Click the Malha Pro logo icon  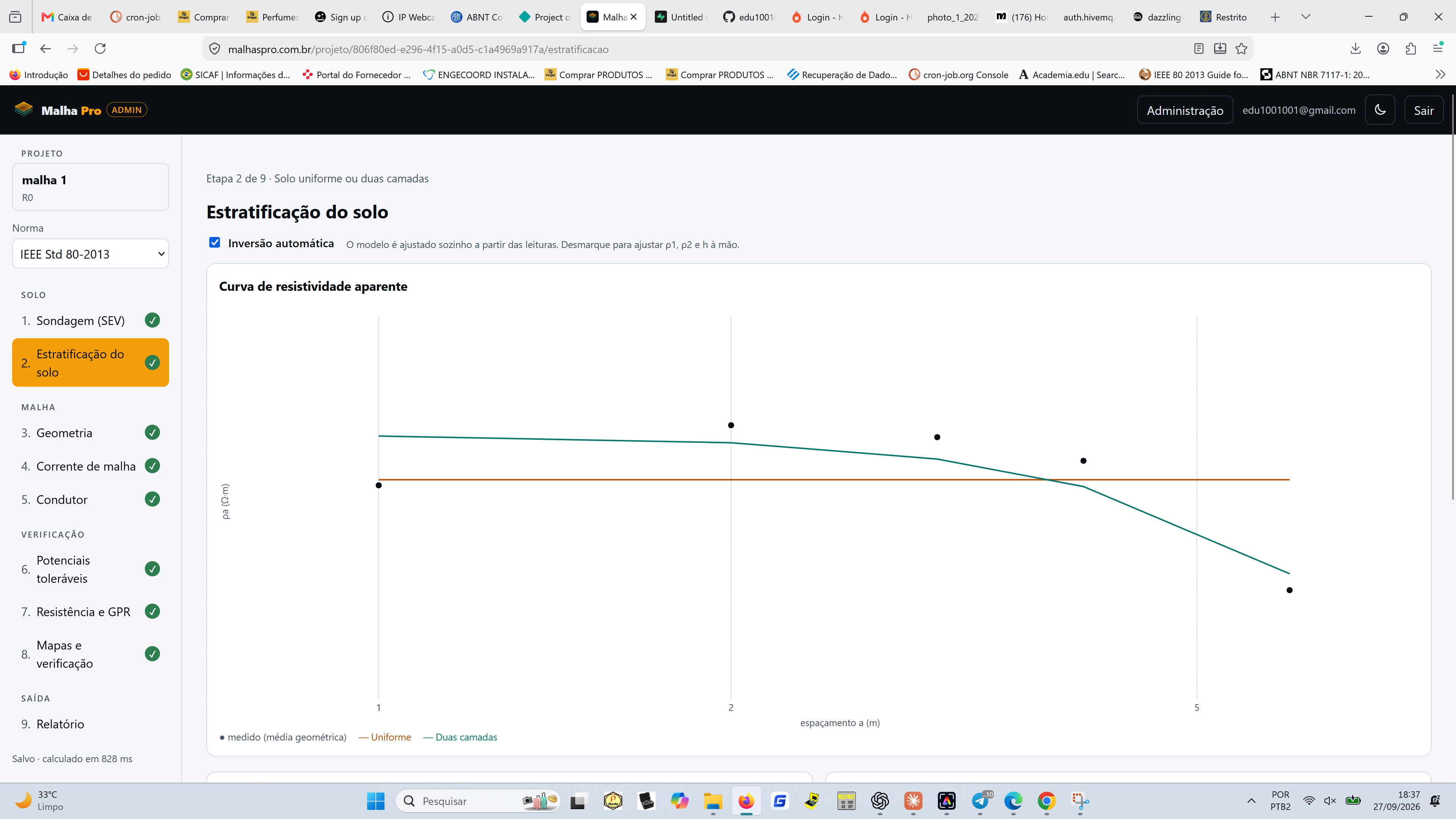point(24,109)
